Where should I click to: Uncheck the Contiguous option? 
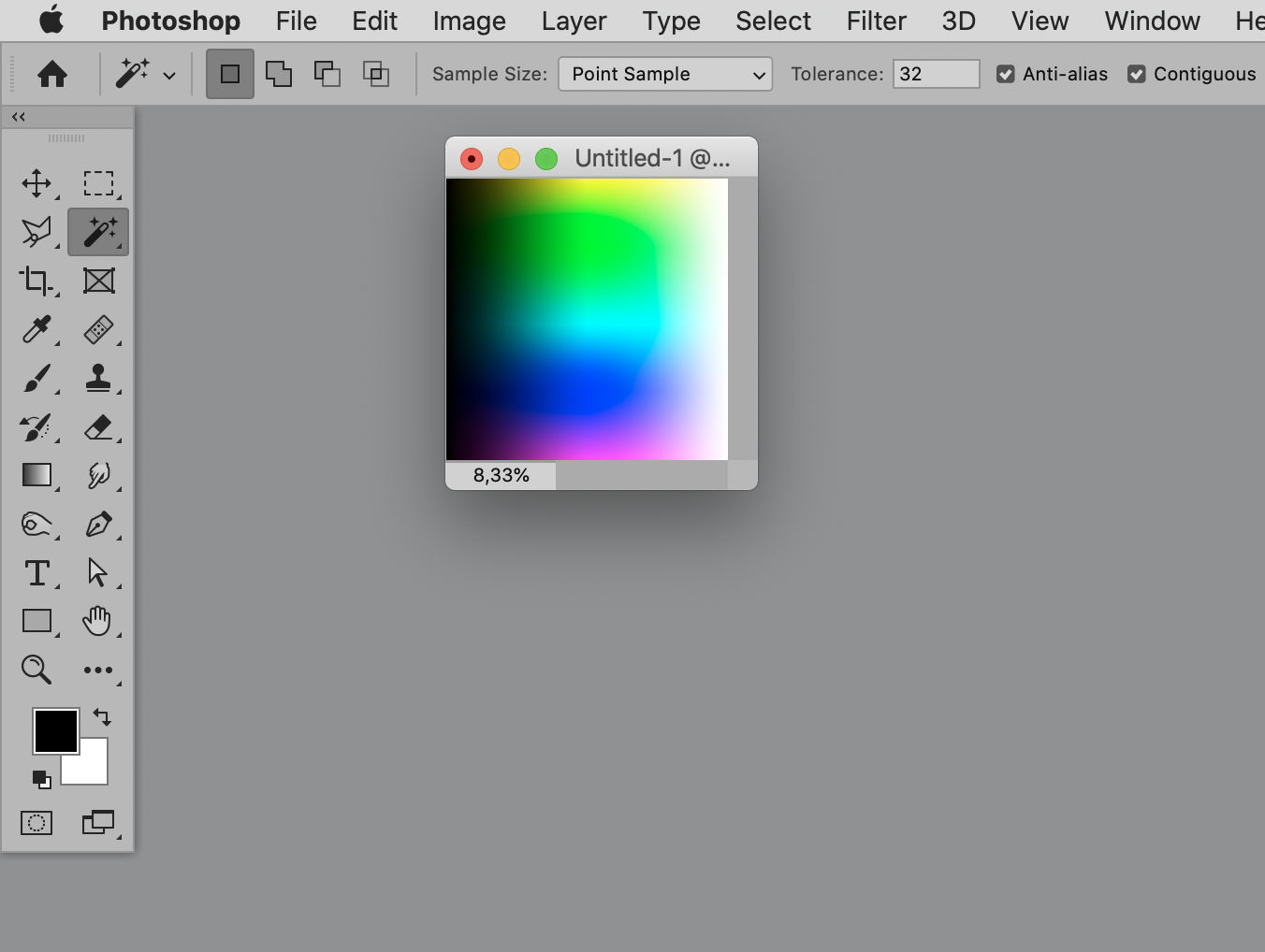point(1137,74)
